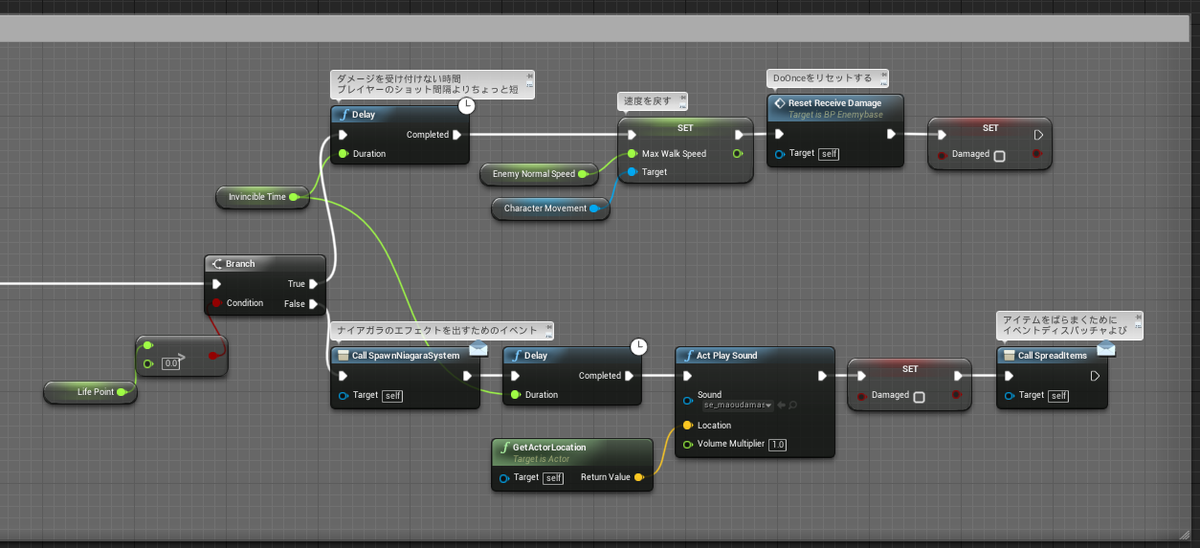This screenshot has width=1200, height=548.
Task: Select the Branch node by its header
Action: (x=267, y=264)
